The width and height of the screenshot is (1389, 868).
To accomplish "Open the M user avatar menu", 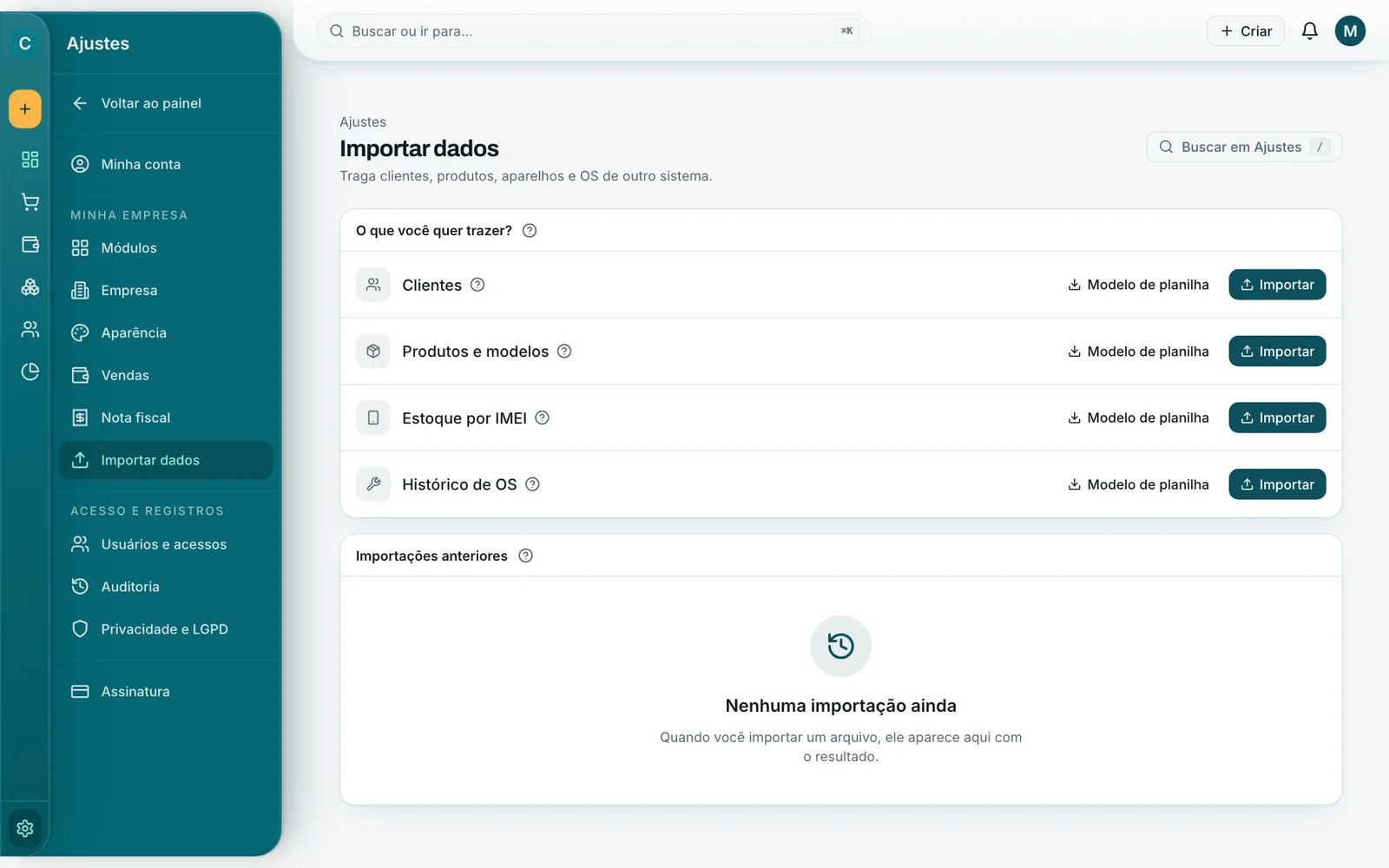I will click(x=1350, y=31).
